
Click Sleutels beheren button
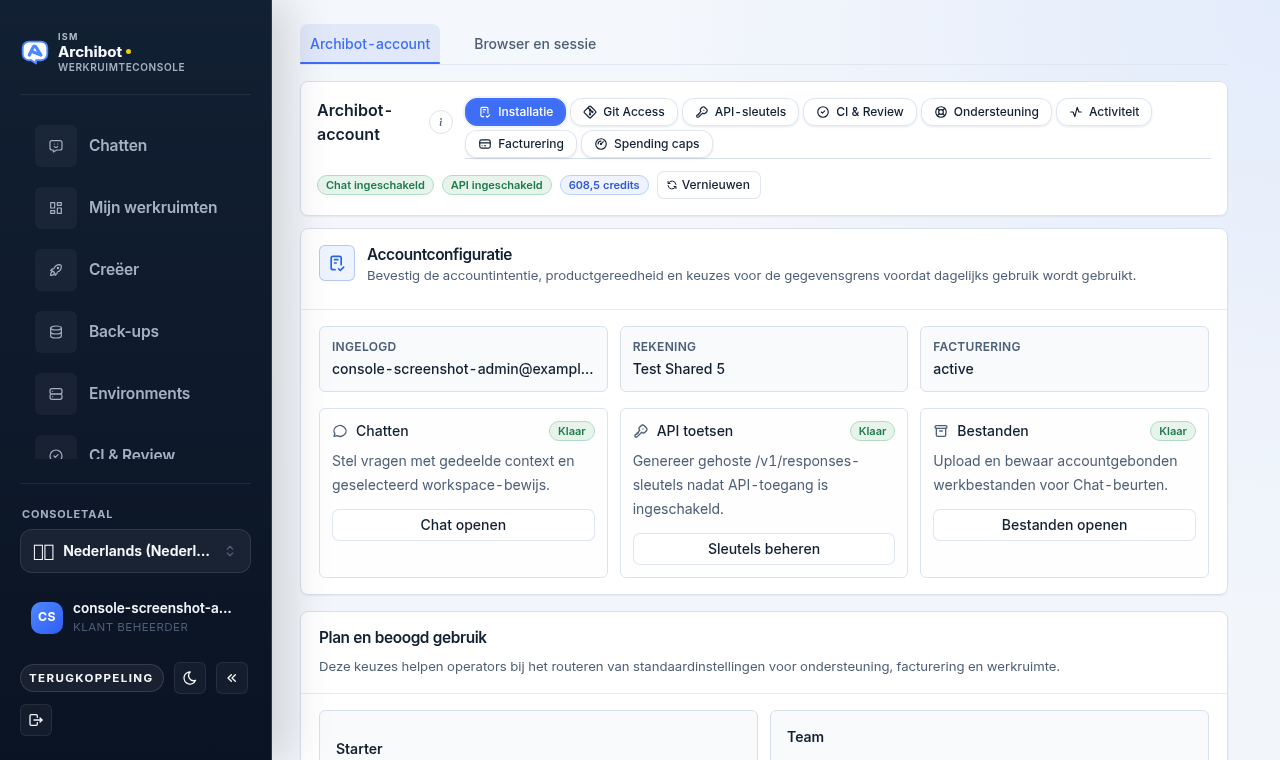(764, 549)
